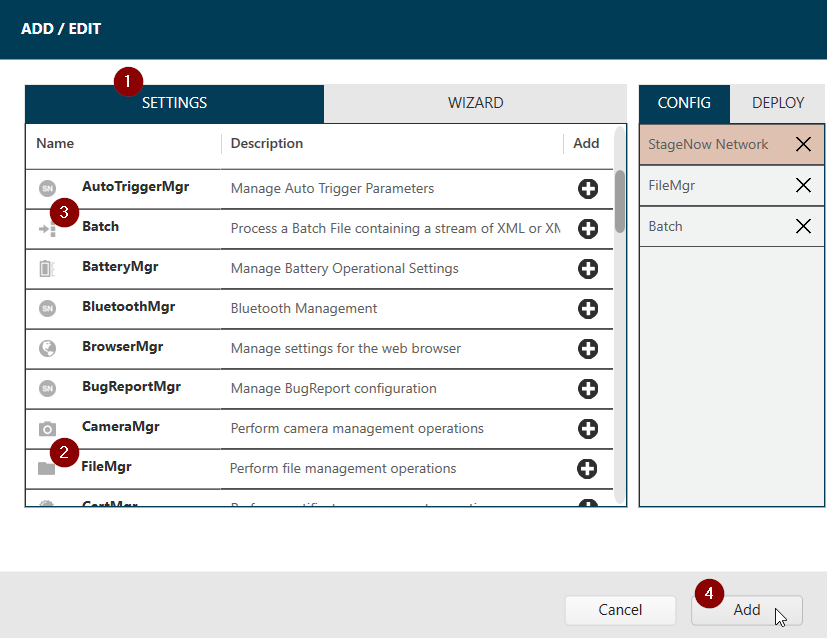Image resolution: width=827 pixels, height=638 pixels.
Task: Select the CONFIG tab
Action: pos(684,102)
